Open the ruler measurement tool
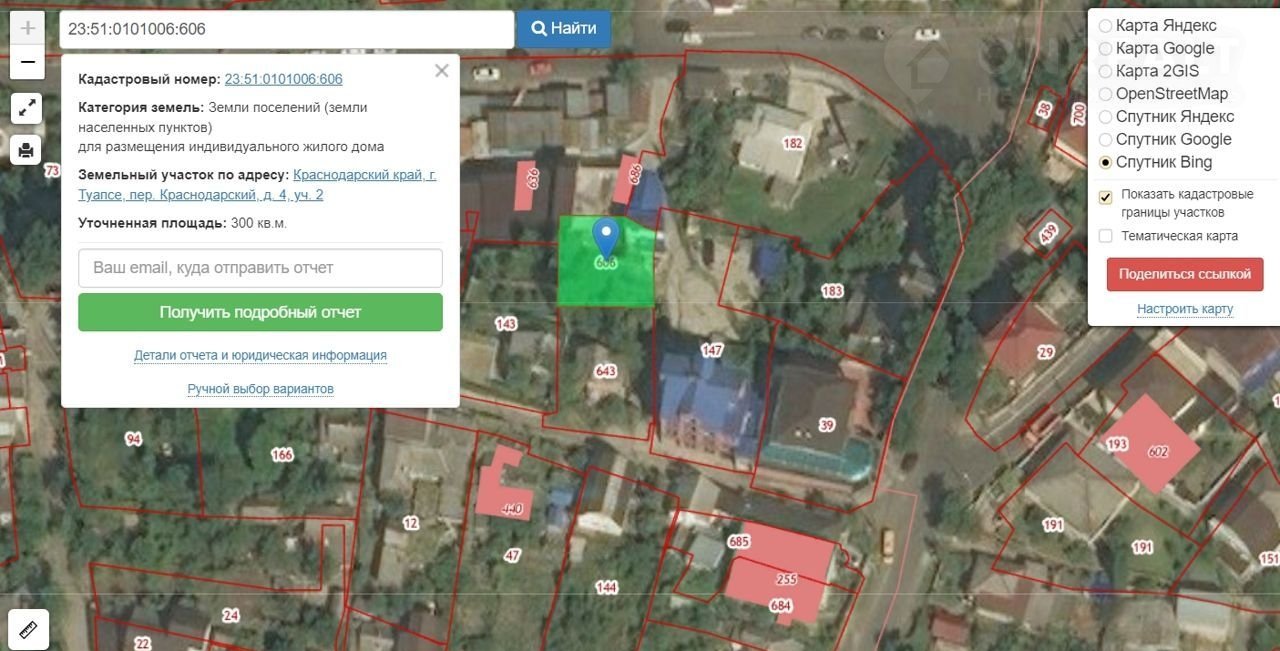Viewport: 1280px width, 651px height. point(28,629)
